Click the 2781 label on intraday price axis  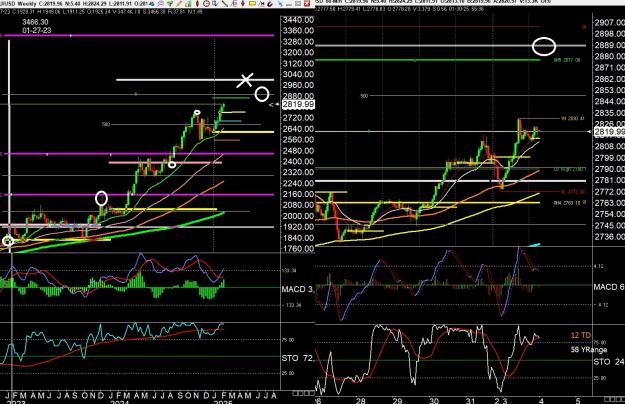(x=609, y=180)
